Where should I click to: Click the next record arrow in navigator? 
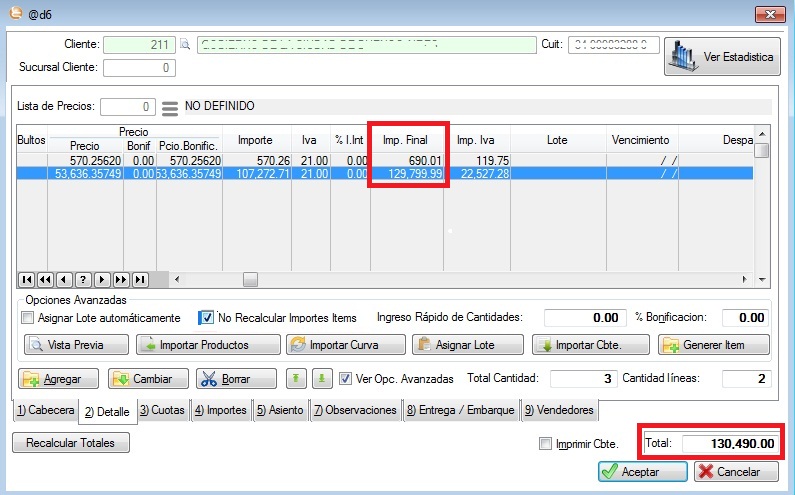(103, 279)
